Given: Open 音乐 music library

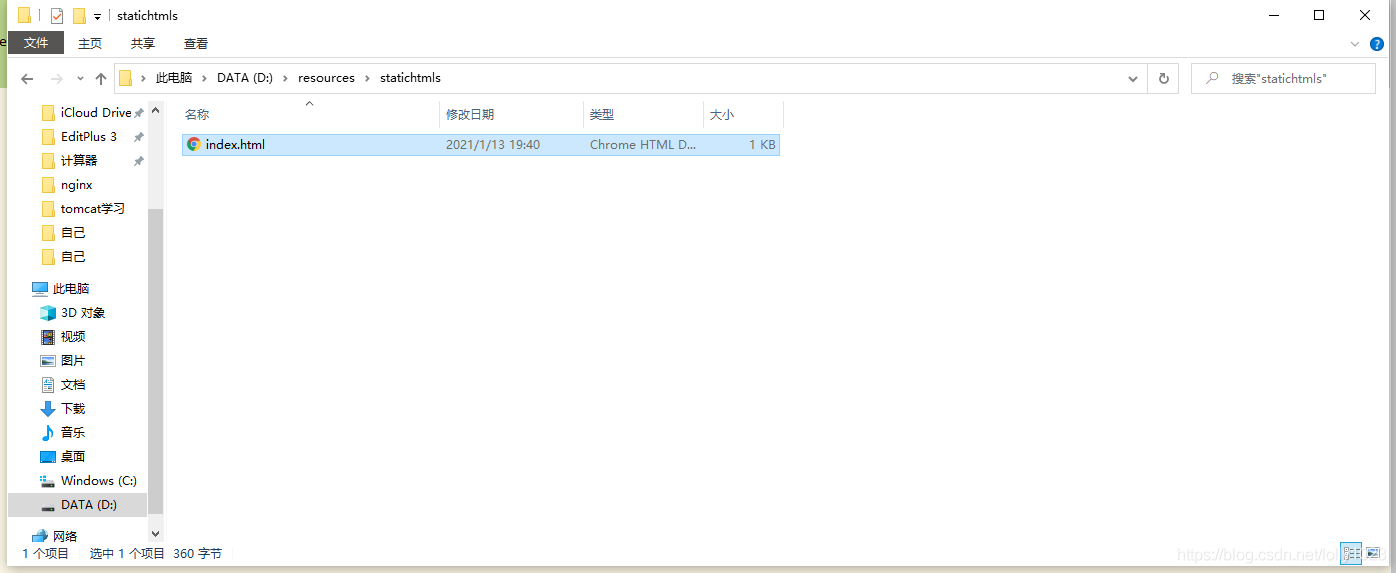Looking at the screenshot, I should (72, 433).
